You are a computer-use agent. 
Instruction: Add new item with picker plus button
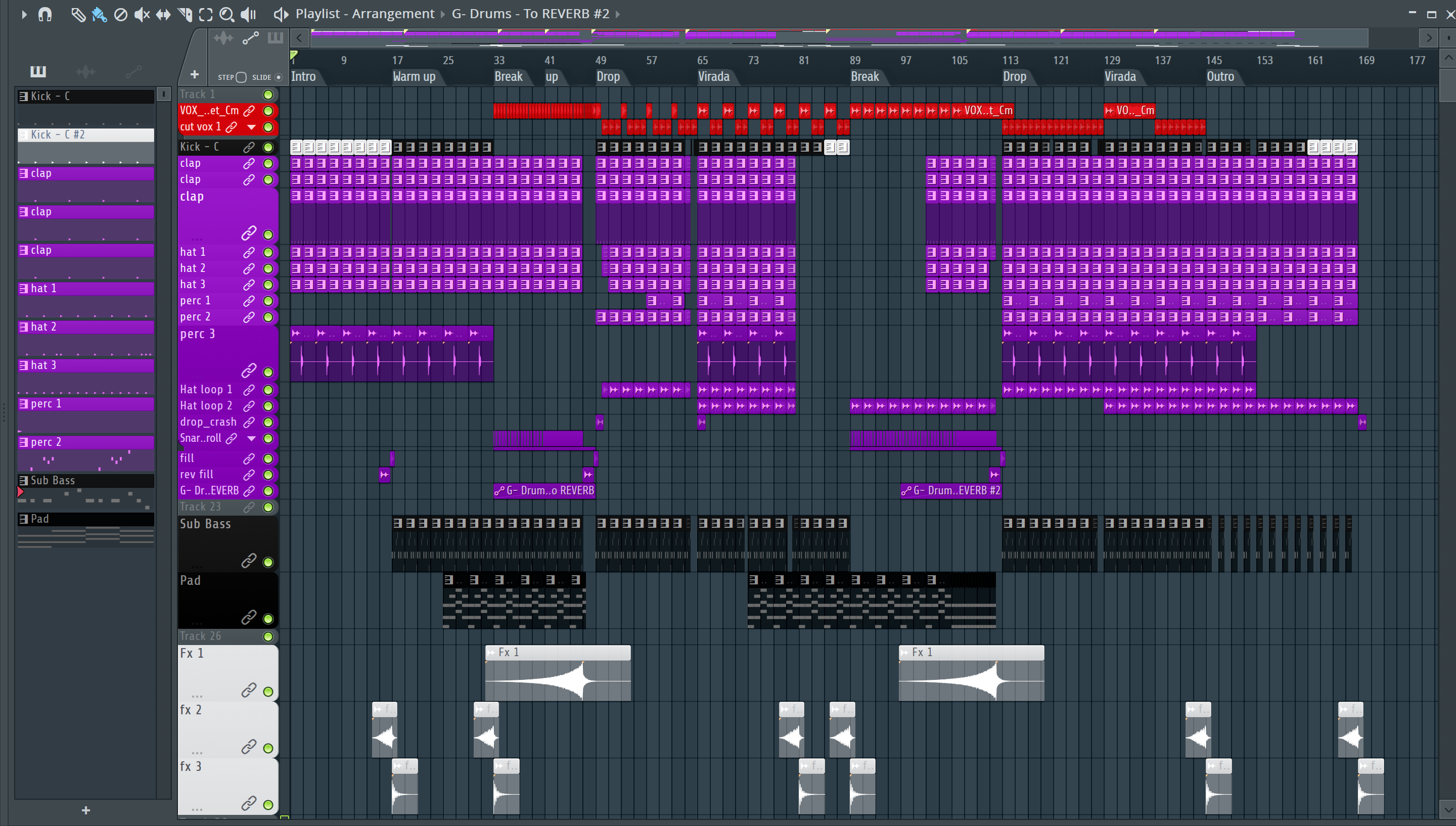point(85,811)
